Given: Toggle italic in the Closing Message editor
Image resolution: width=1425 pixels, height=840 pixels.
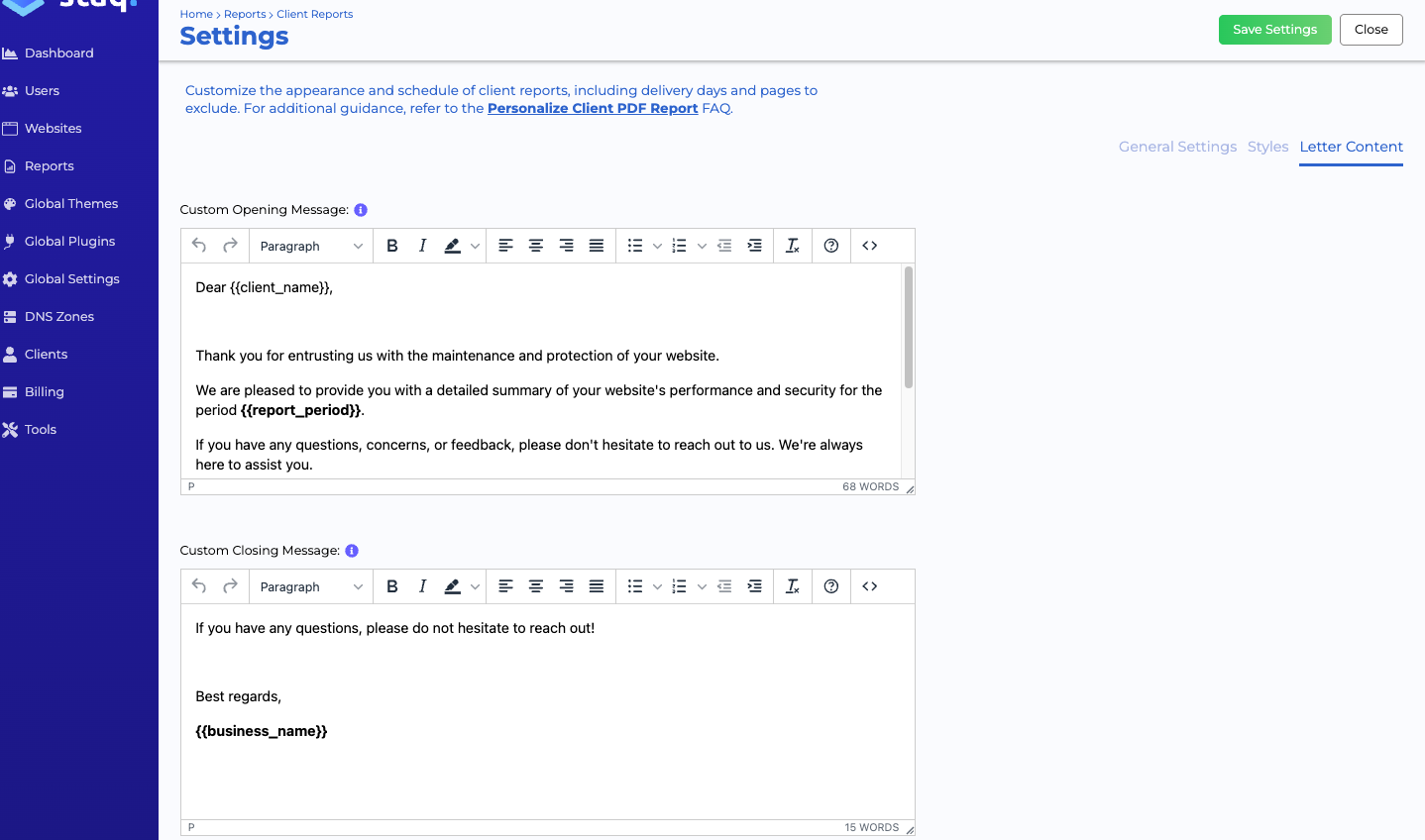Looking at the screenshot, I should point(422,586).
